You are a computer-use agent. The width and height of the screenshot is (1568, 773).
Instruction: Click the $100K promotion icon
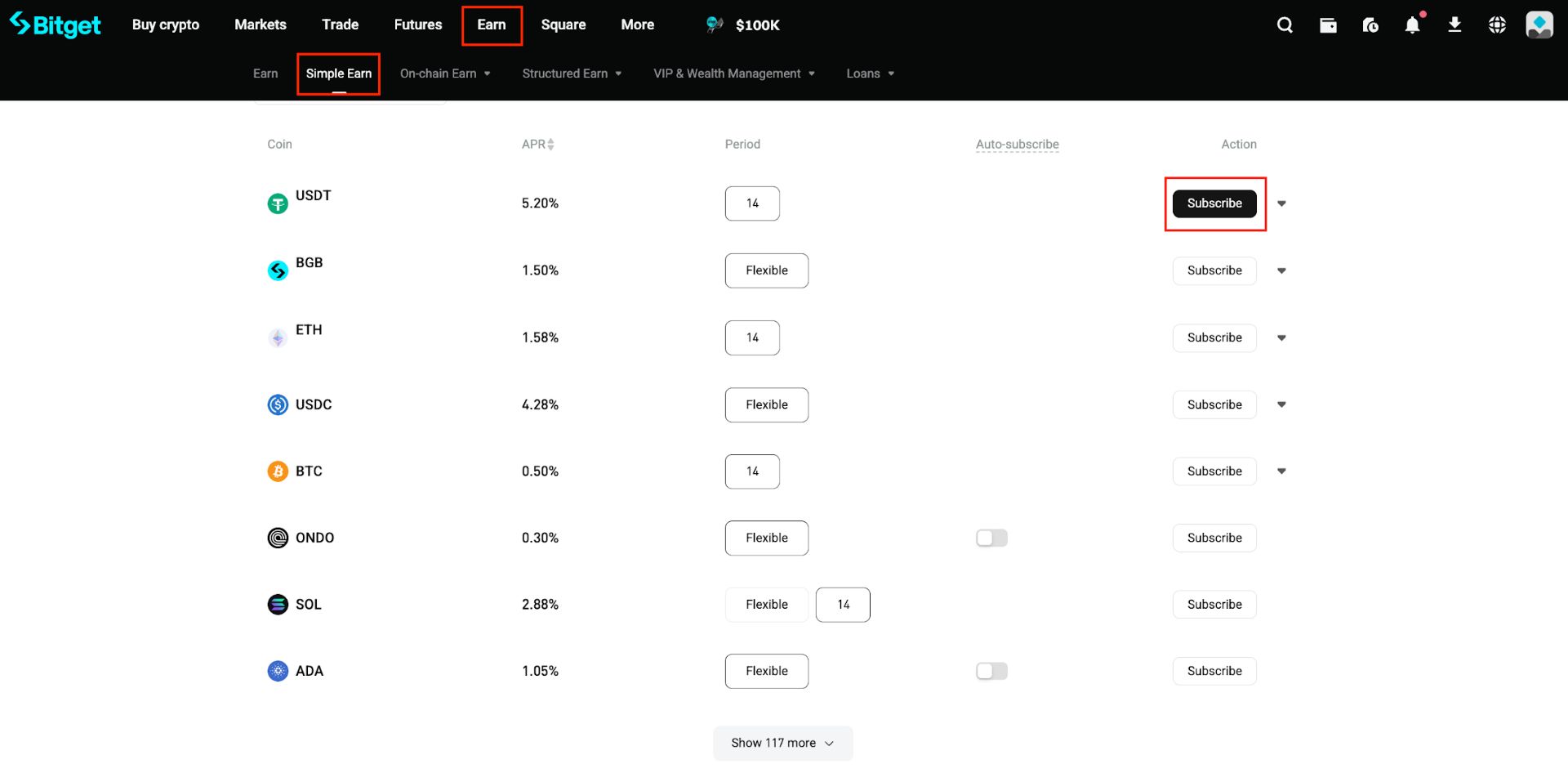[715, 25]
